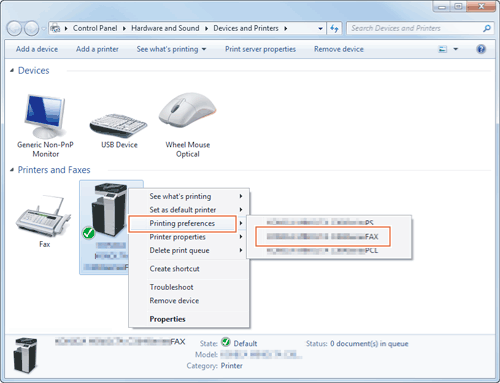This screenshot has height=383, width=500.
Task: Expand arrow after Hardware and Sound breadcrumb
Action: point(206,29)
